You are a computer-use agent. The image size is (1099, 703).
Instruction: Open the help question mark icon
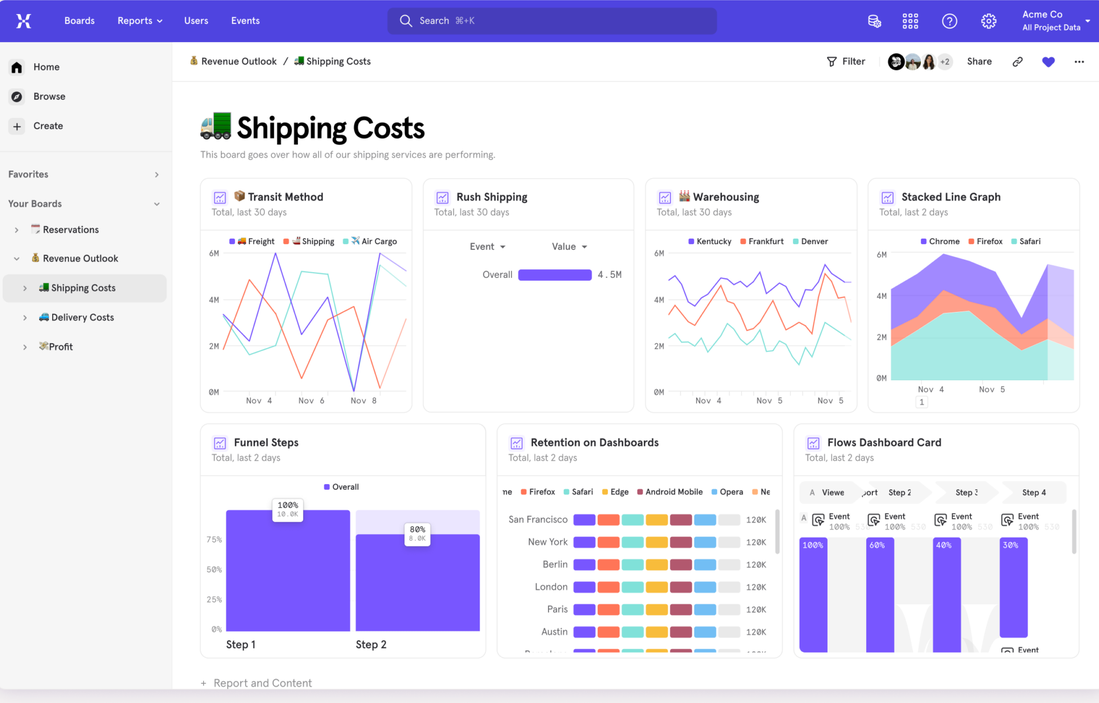(x=949, y=21)
